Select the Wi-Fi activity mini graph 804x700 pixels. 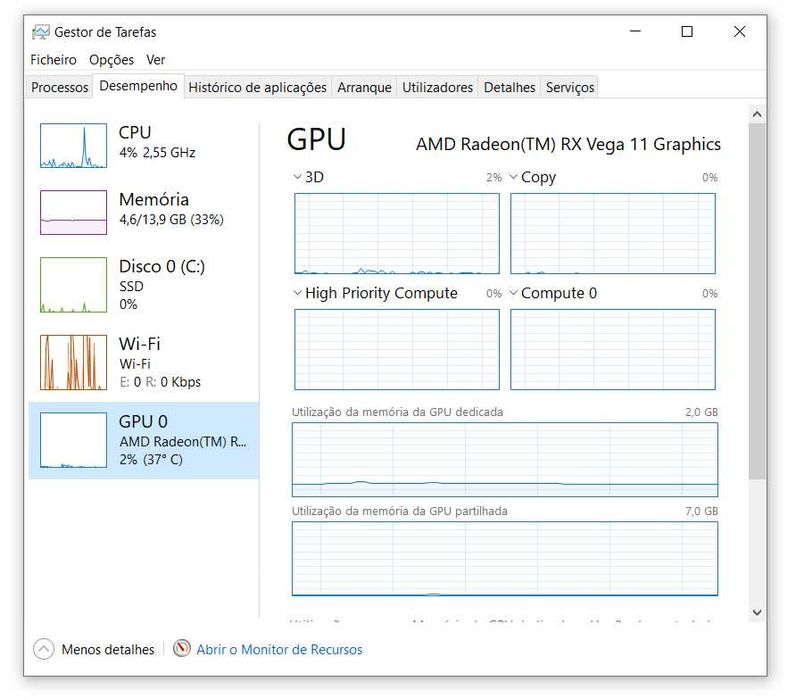tap(73, 362)
